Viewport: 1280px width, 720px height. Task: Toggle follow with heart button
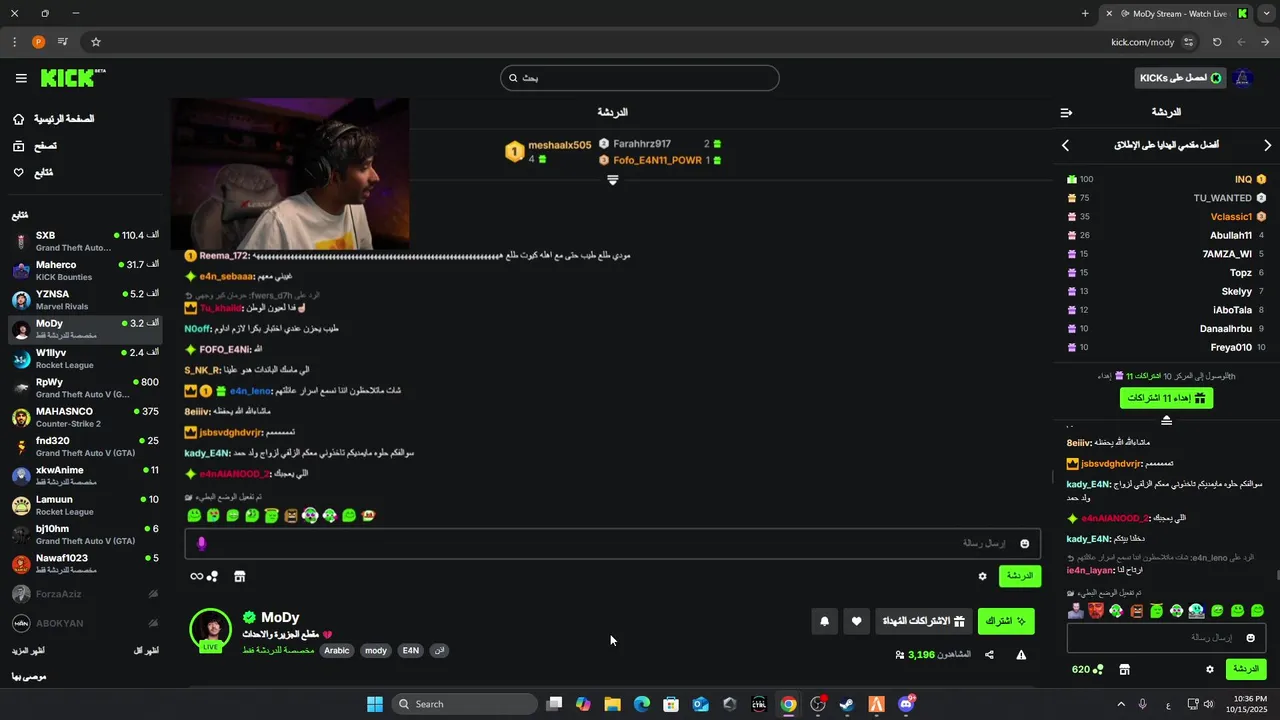click(856, 621)
